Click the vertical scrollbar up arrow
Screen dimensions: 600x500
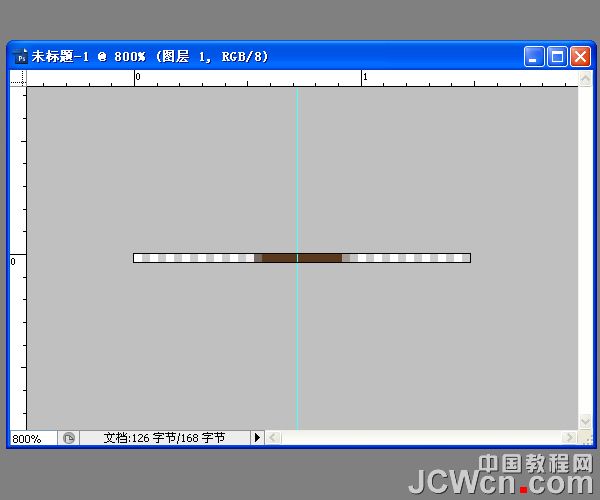[585, 79]
